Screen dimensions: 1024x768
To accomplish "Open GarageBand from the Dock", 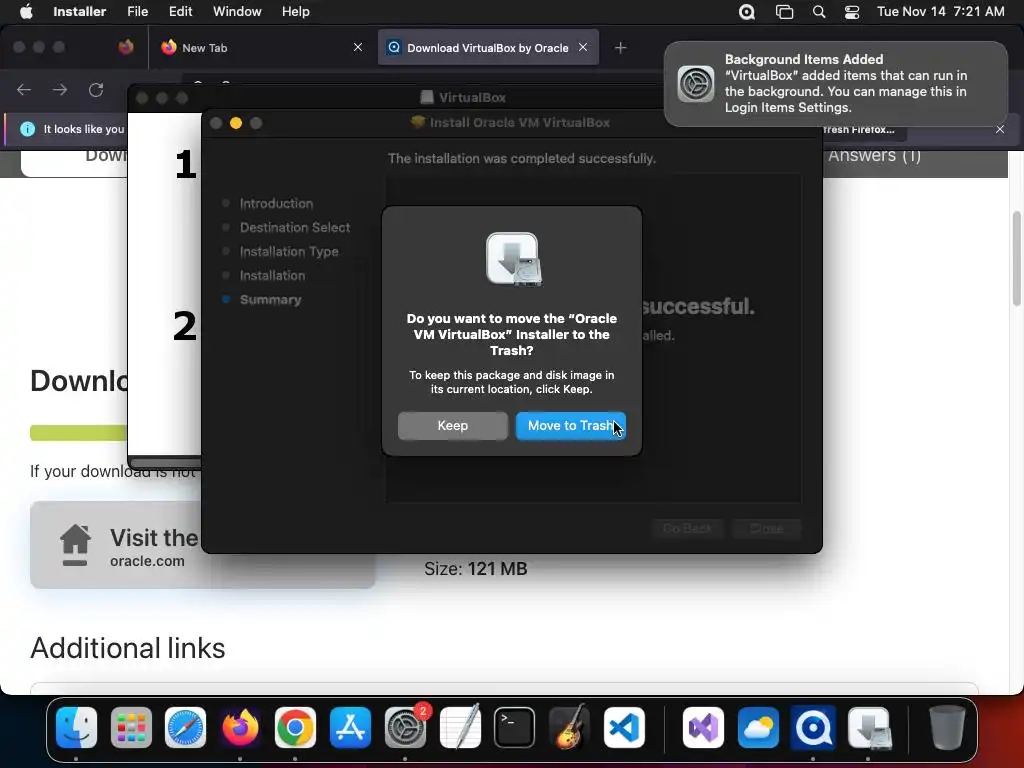I will point(569,727).
